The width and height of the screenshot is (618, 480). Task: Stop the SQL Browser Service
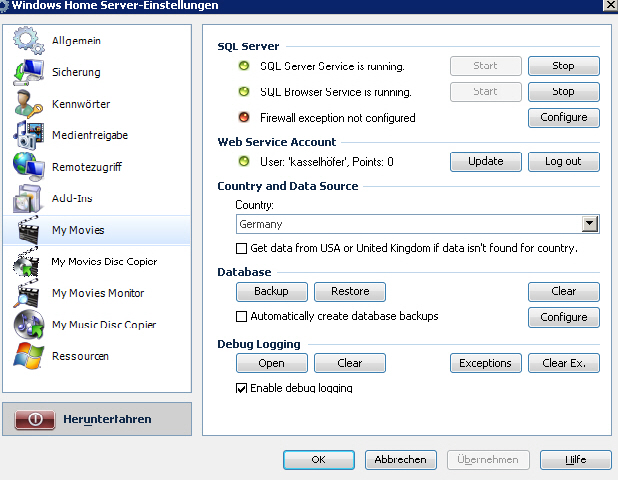point(564,92)
